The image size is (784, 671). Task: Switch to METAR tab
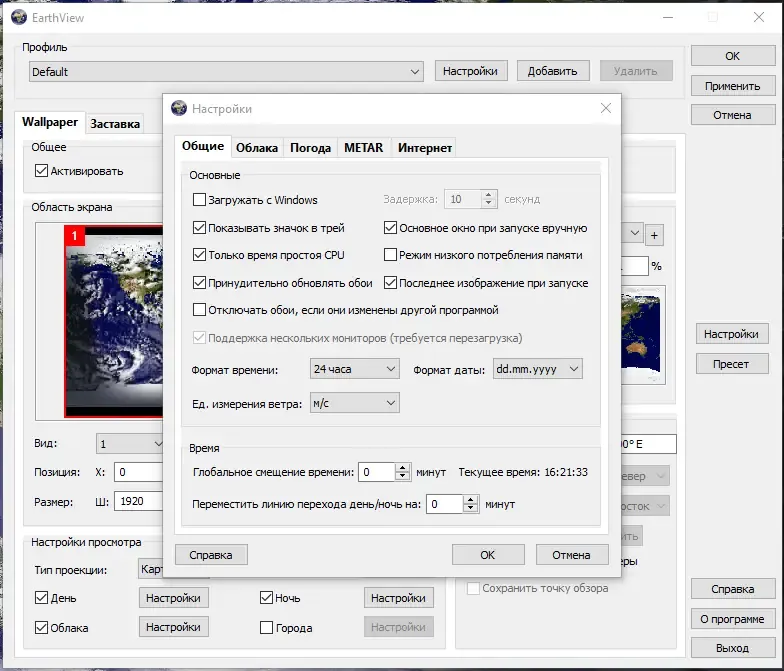click(364, 148)
